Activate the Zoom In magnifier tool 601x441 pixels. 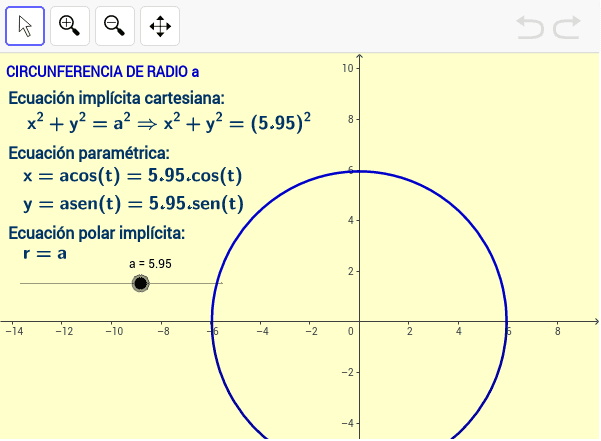click(x=70, y=26)
